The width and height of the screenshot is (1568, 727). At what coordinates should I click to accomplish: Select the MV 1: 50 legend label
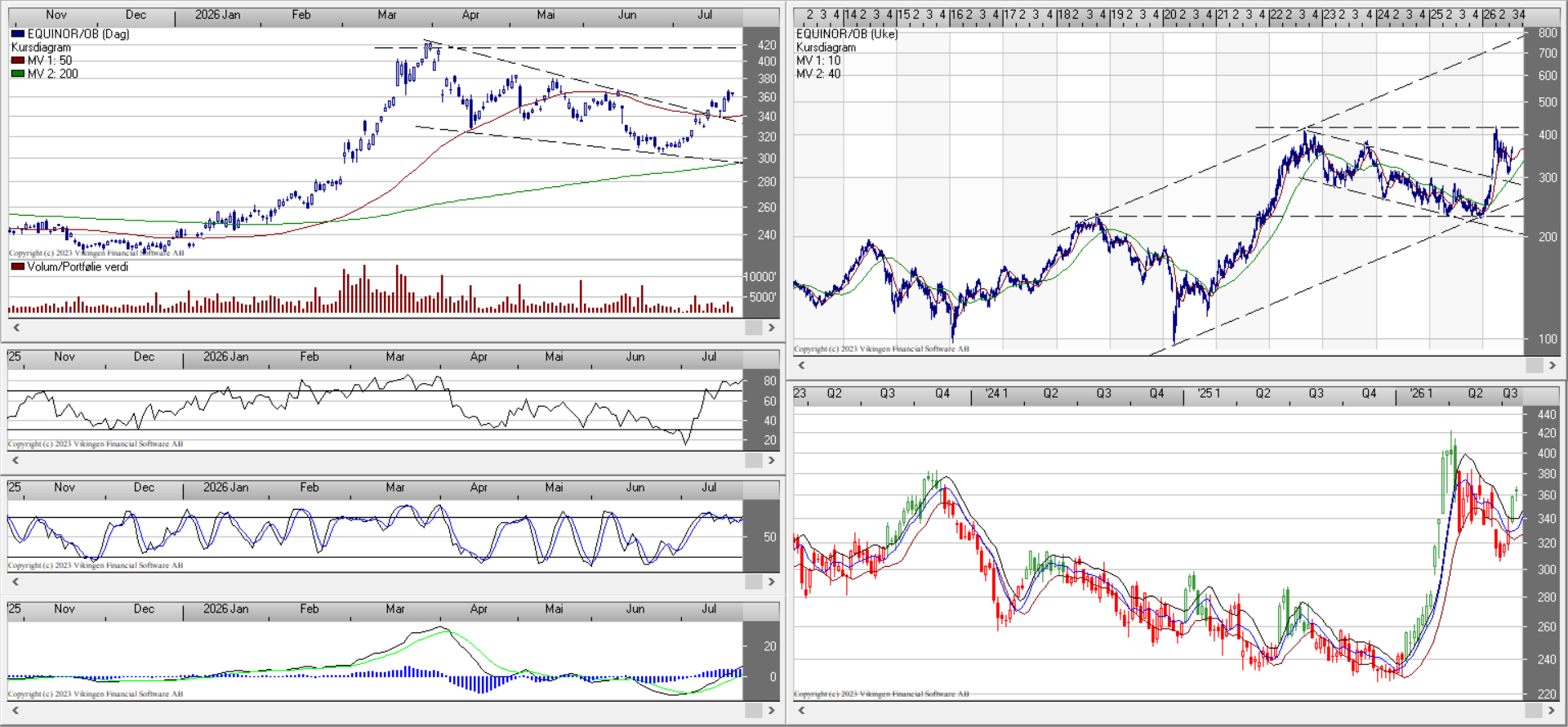[50, 60]
